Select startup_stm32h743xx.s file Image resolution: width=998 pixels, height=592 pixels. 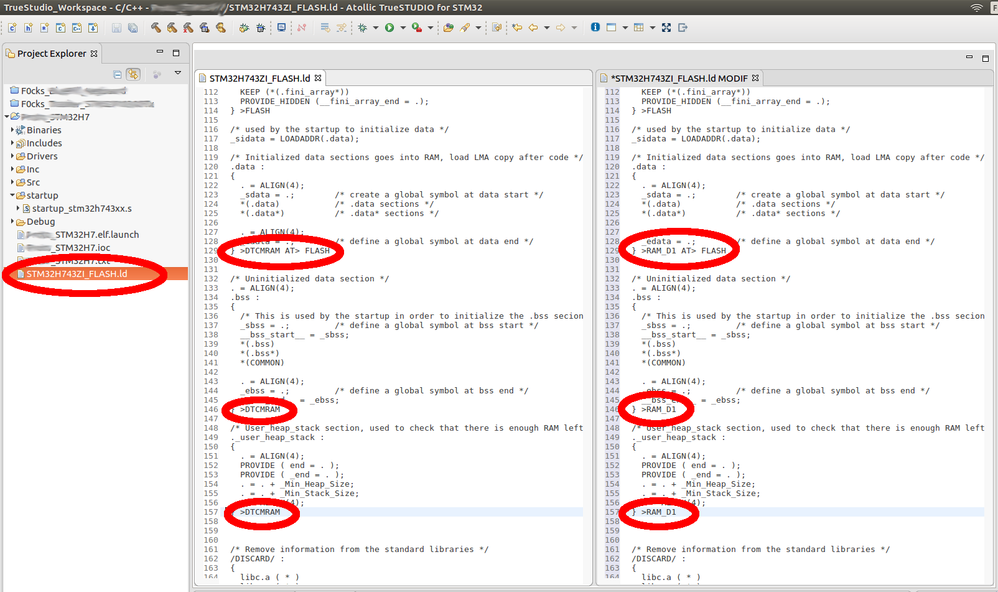[77, 208]
